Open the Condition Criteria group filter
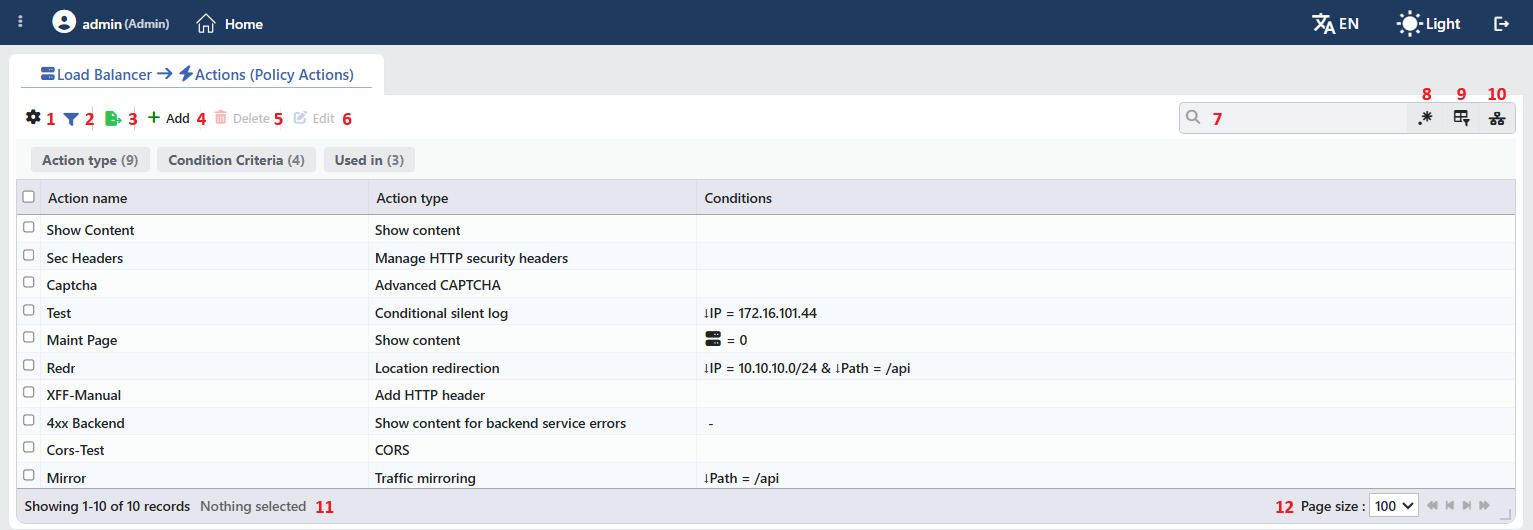This screenshot has width=1533, height=530. click(x=236, y=160)
